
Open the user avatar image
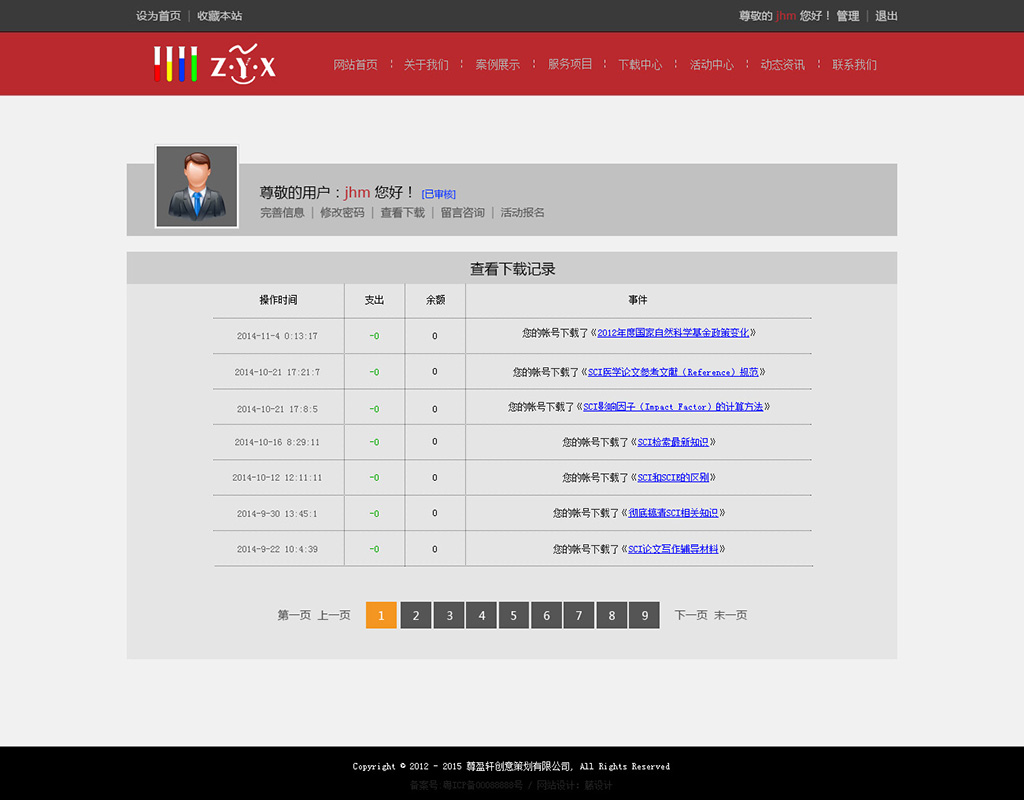196,186
